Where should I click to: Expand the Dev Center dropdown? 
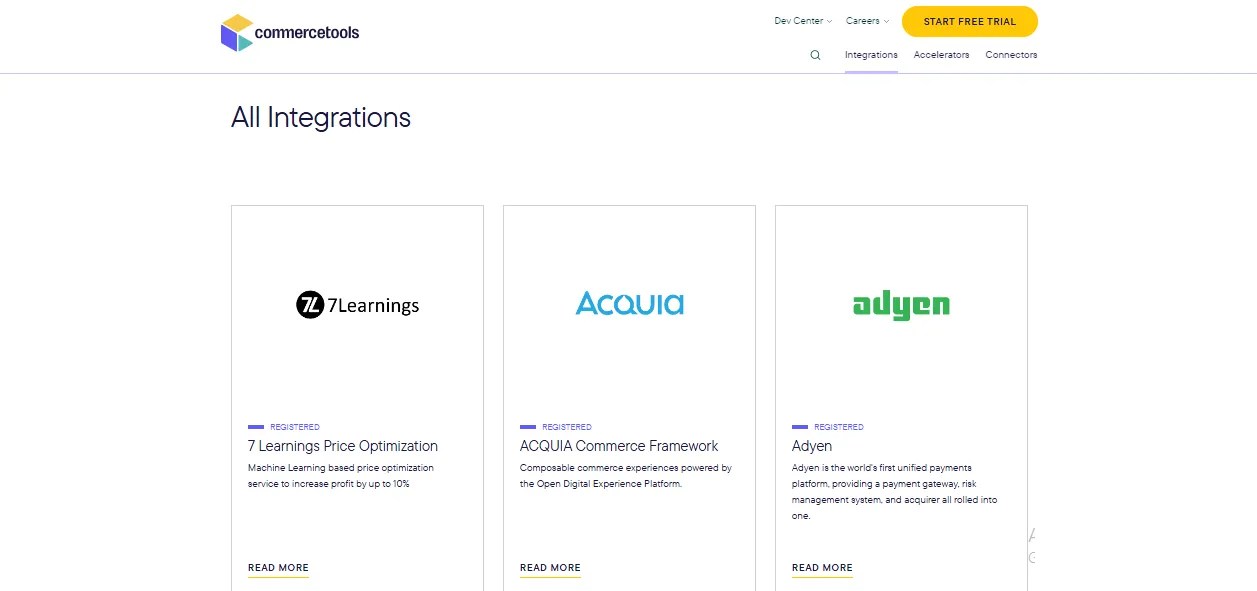pos(803,21)
